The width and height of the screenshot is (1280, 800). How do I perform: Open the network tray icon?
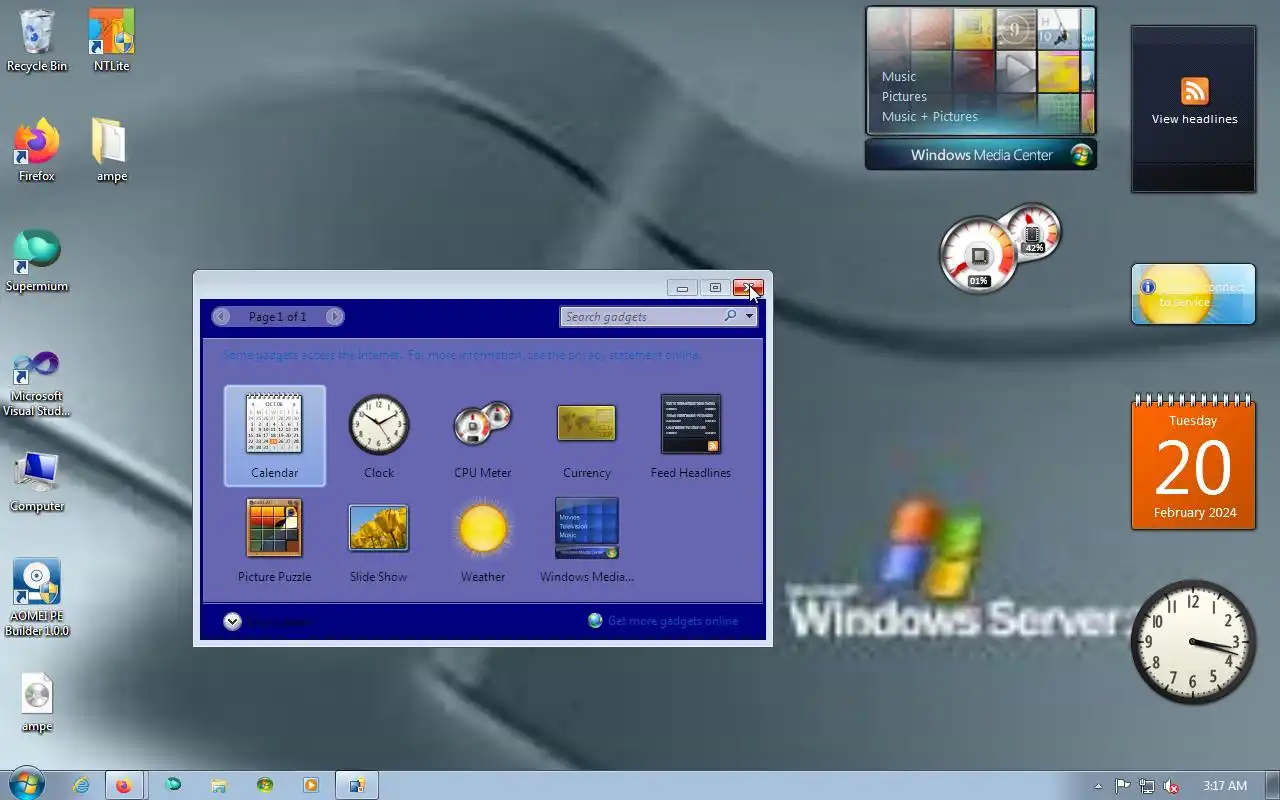point(1147,786)
